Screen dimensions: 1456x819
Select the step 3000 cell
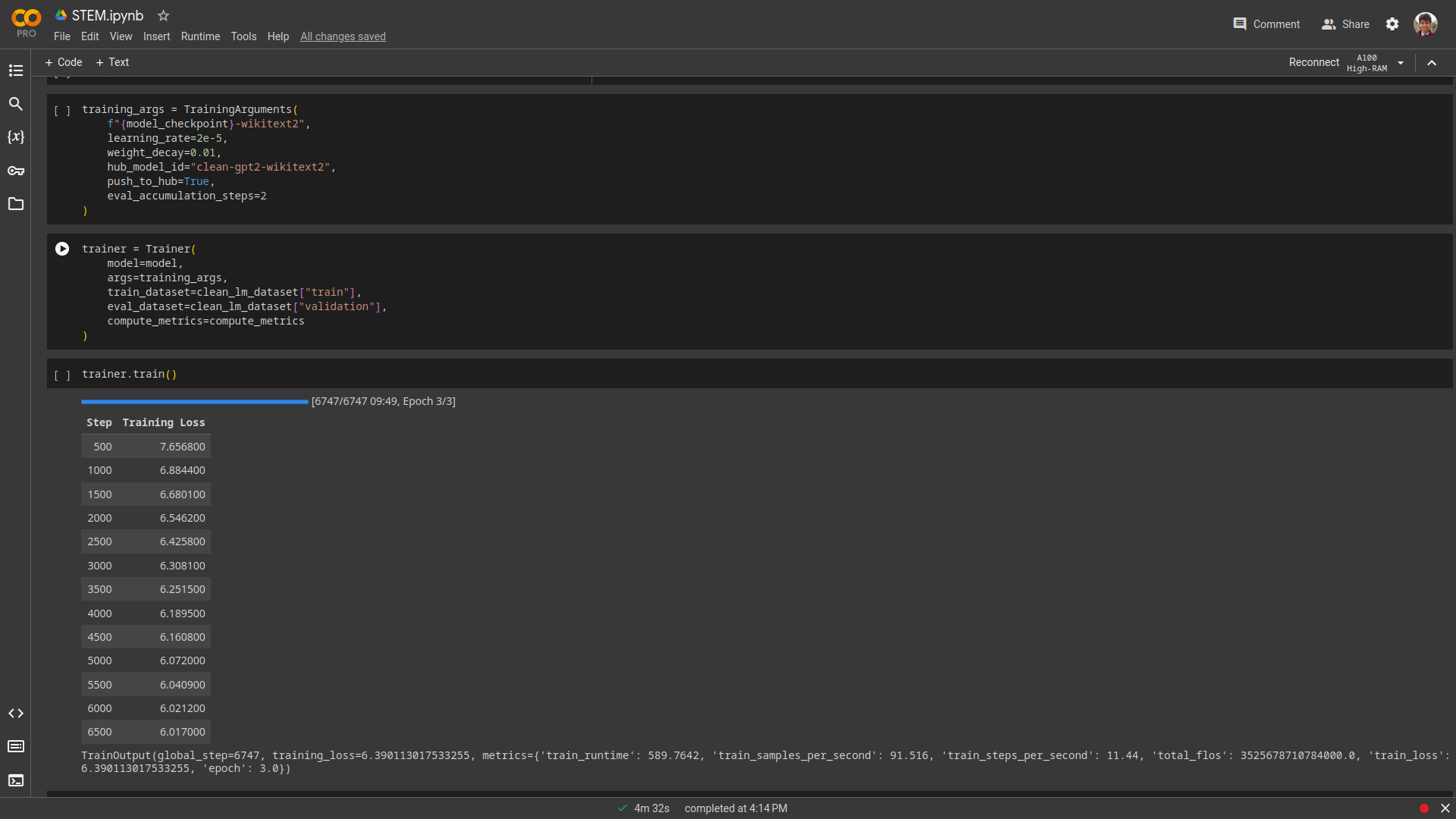coord(99,566)
